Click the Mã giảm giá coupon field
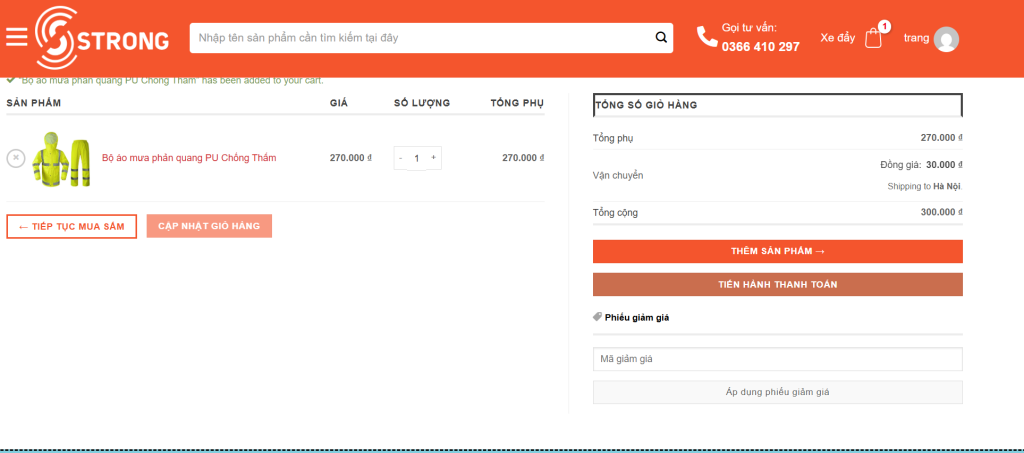 pos(777,359)
